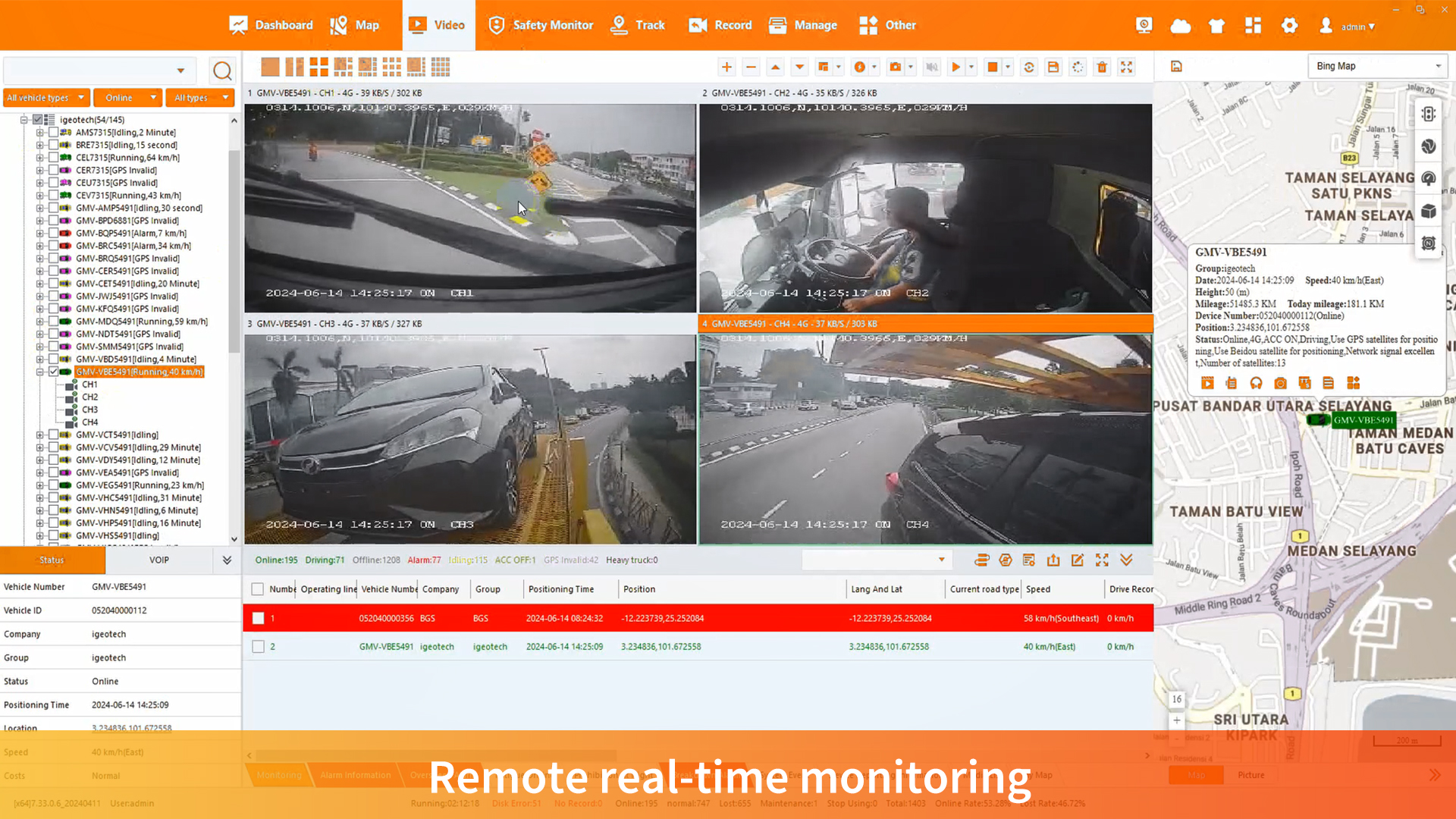Open the shirt skin icon in top bar
Viewport: 1456px width, 819px height.
[x=1216, y=26]
